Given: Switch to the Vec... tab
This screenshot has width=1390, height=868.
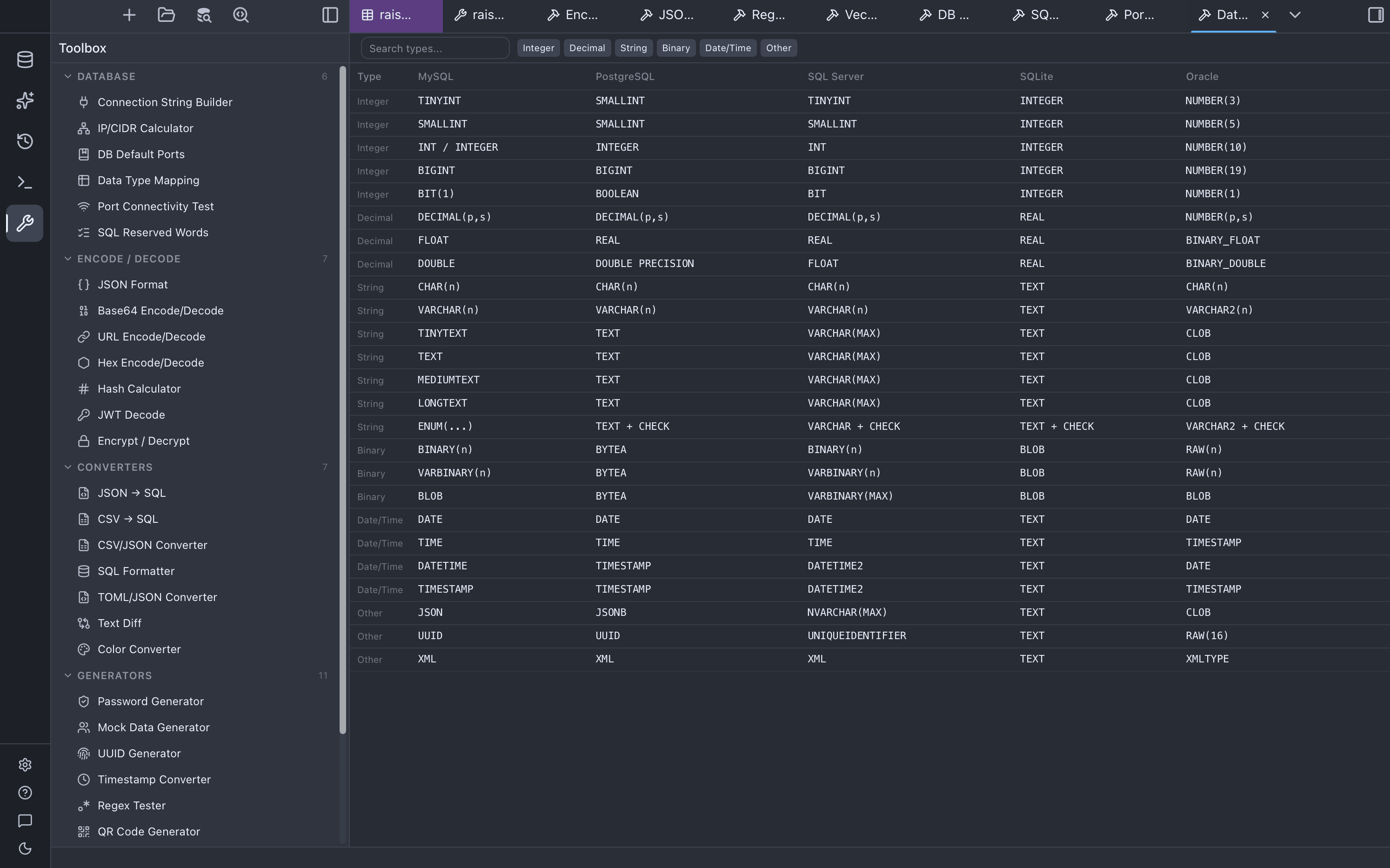Looking at the screenshot, I should tap(862, 15).
